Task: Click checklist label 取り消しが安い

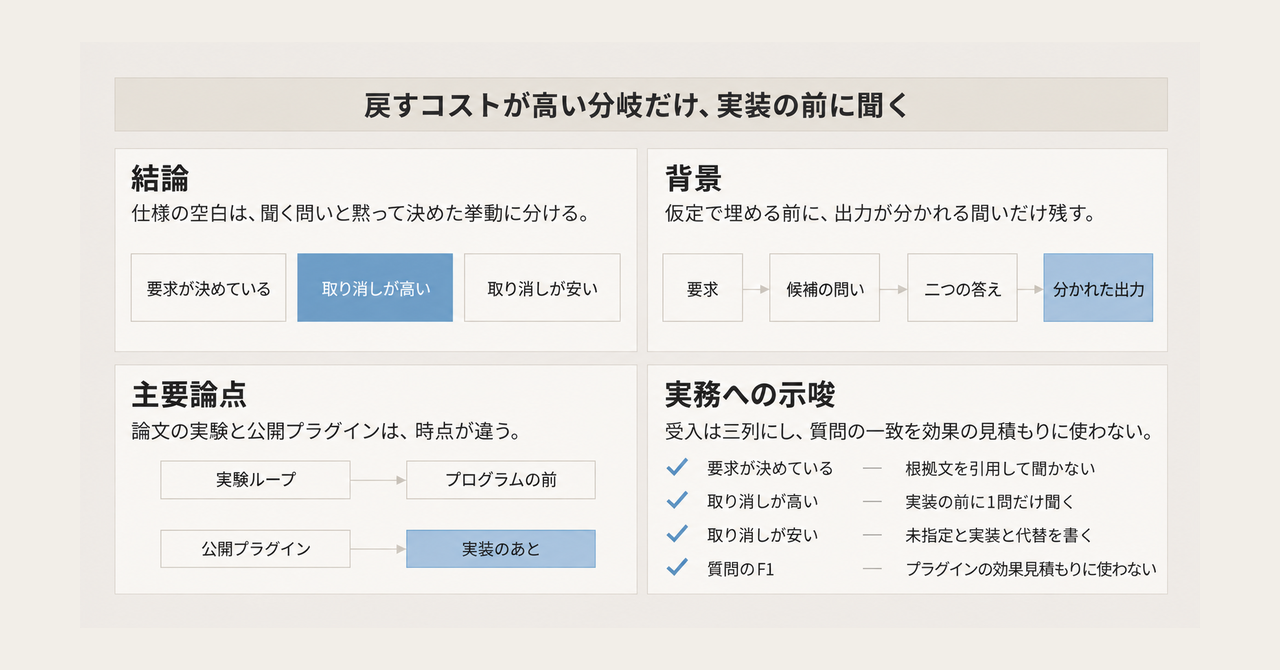Action: (762, 536)
